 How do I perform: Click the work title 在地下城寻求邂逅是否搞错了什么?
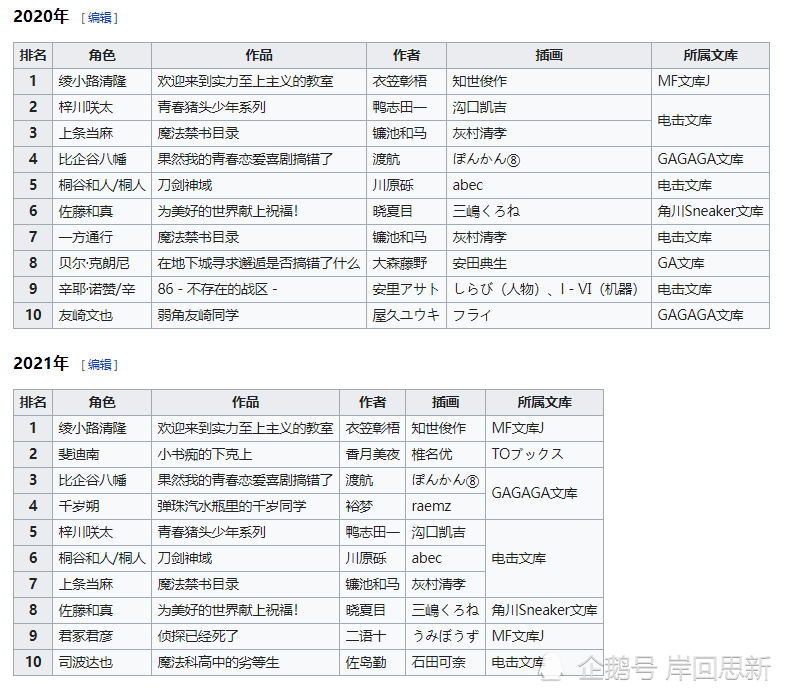tap(259, 263)
